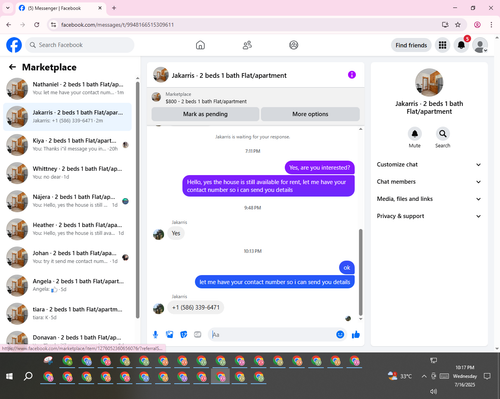This screenshot has height=399, width=500.
Task: Open the GIF picker icon
Action: click(198, 334)
